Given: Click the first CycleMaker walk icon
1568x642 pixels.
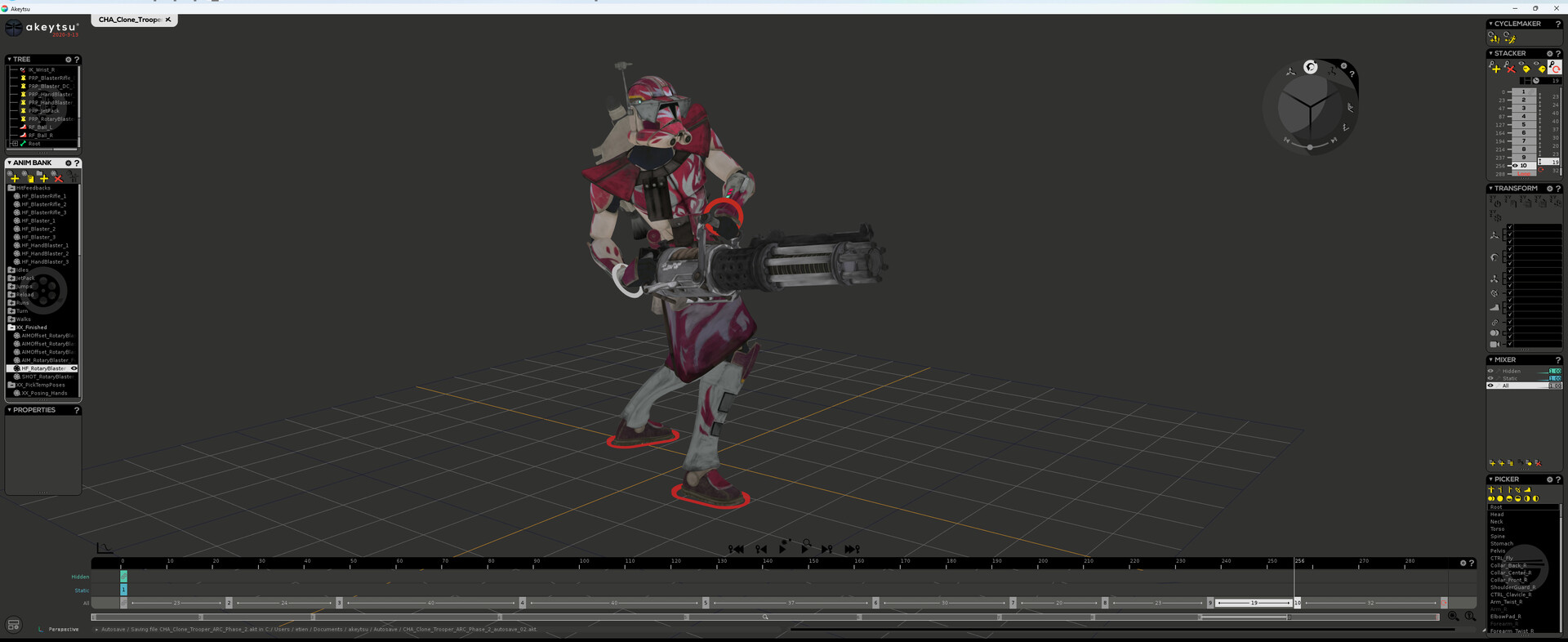Looking at the screenshot, I should tap(1494, 38).
